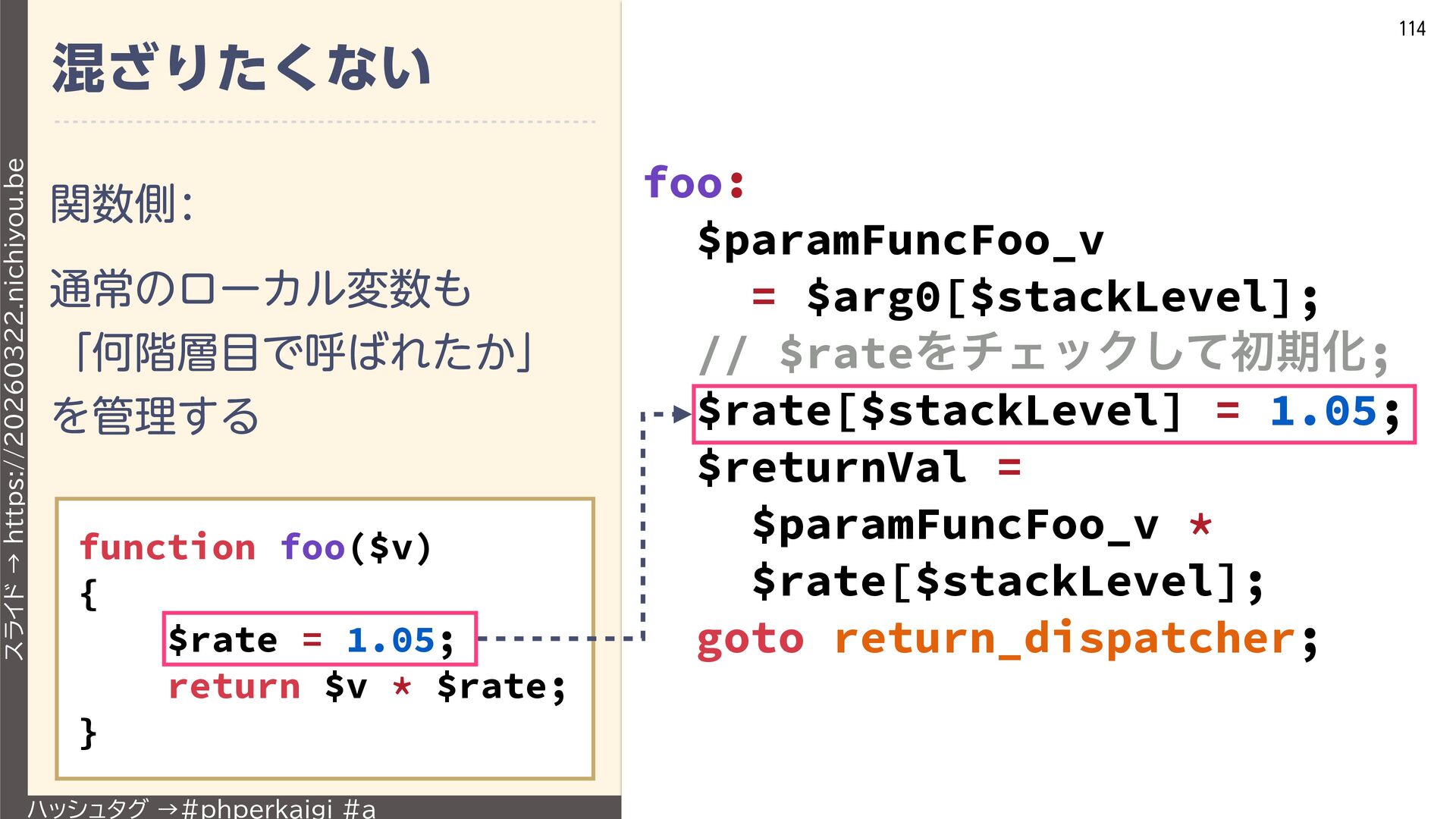Click the closing brace in code box

89,733
